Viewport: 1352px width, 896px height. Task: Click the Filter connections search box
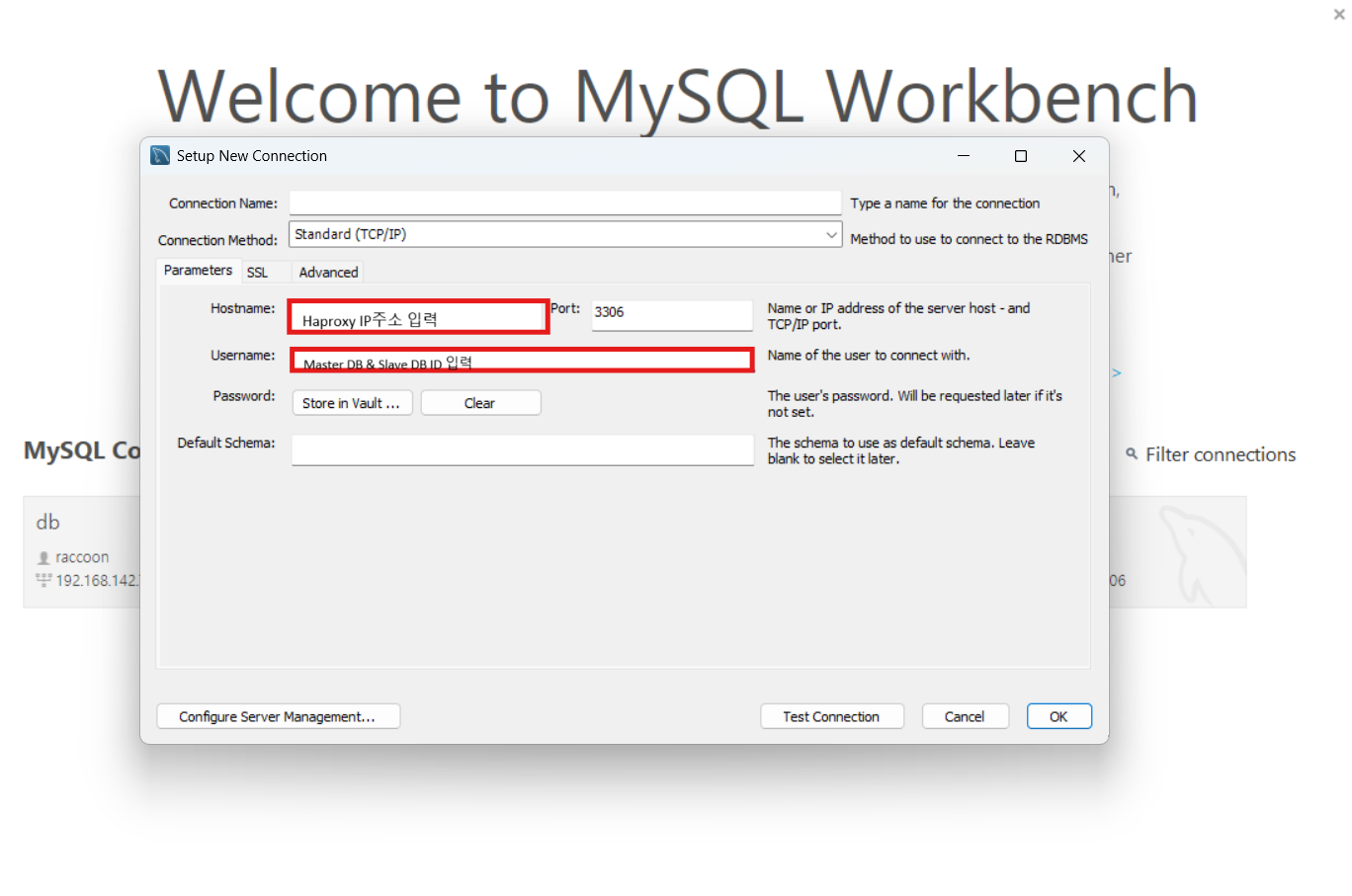[x=1220, y=454]
